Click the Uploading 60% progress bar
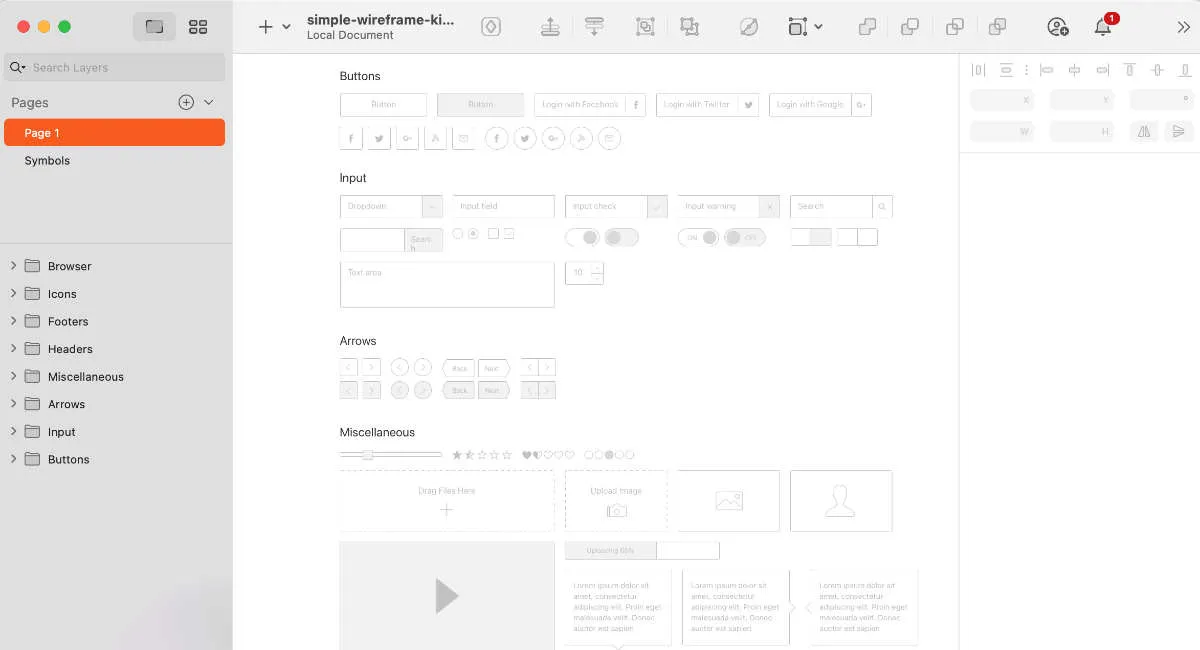1200x650 pixels. 642,551
